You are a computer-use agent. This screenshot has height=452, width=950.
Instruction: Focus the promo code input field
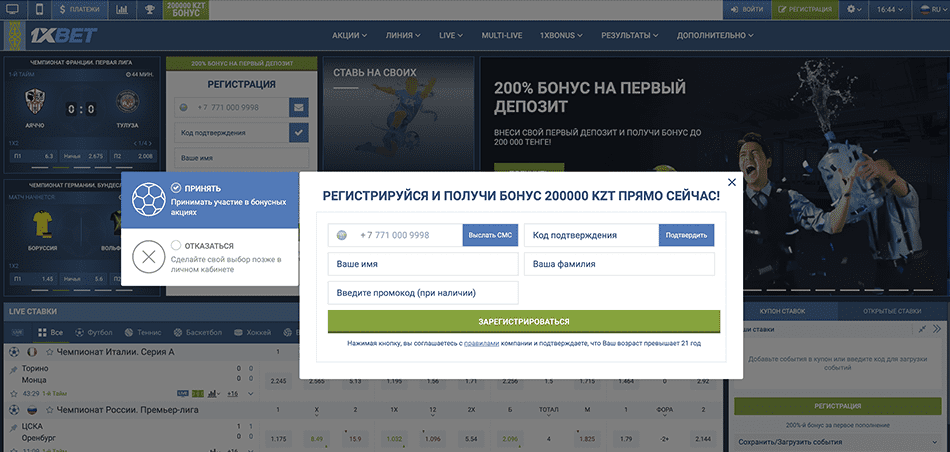(423, 293)
